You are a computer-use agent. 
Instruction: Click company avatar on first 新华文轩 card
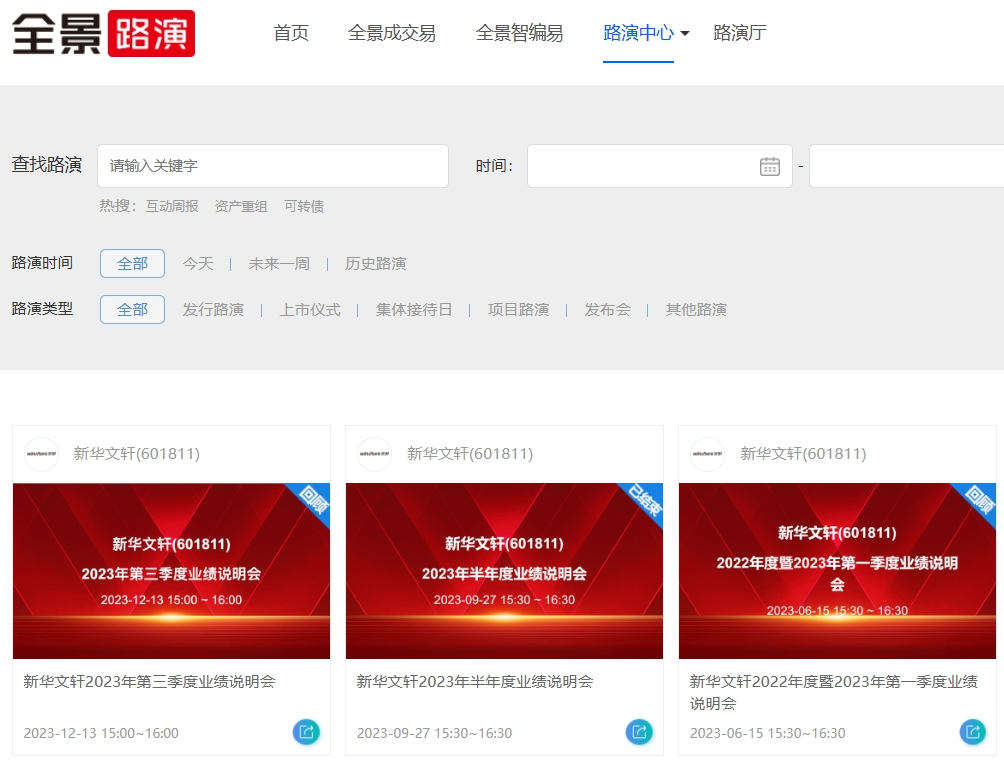click(x=42, y=454)
